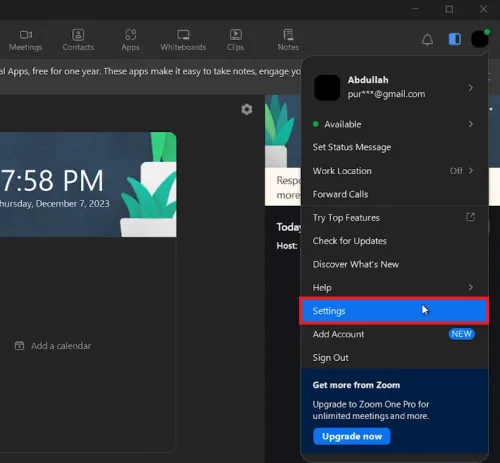Screen dimensions: 500x463
Task: Open the Apps tab
Action: [x=130, y=40]
